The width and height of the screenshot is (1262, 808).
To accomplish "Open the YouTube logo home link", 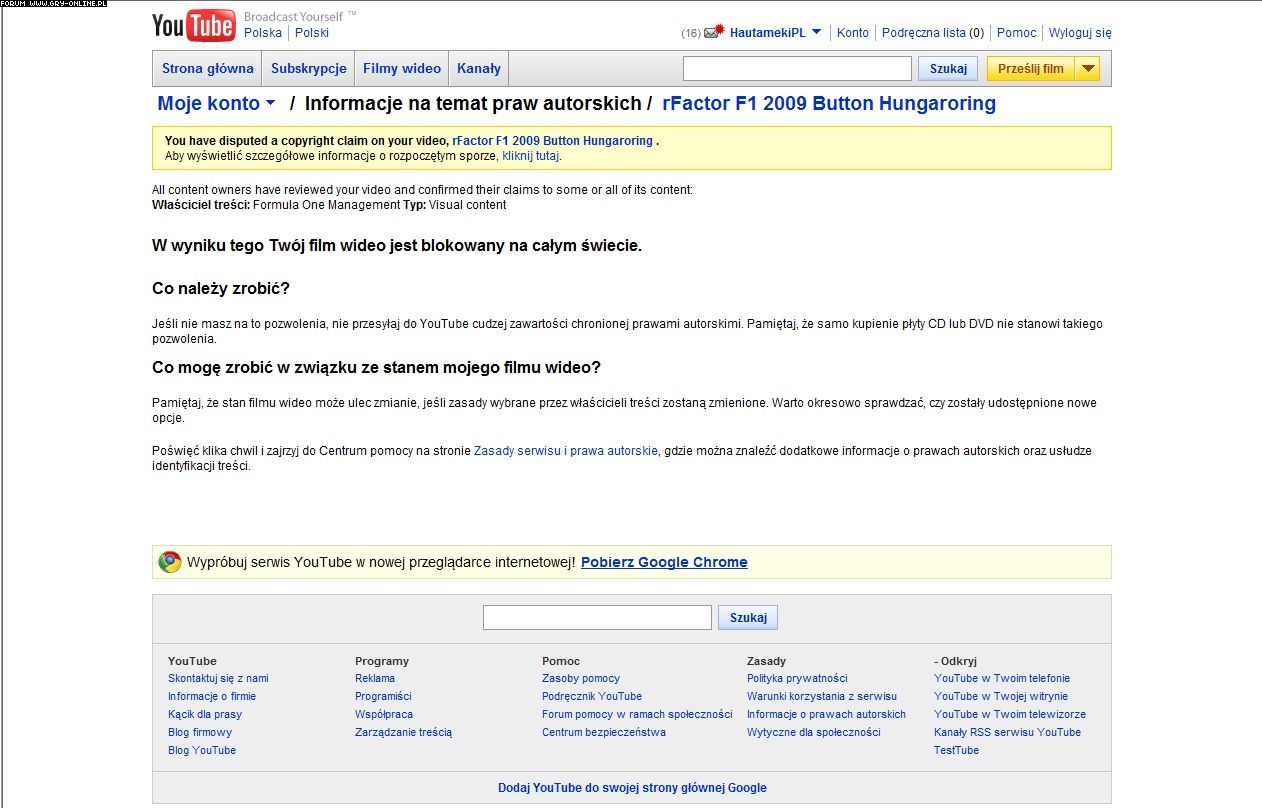I will click(x=194, y=26).
